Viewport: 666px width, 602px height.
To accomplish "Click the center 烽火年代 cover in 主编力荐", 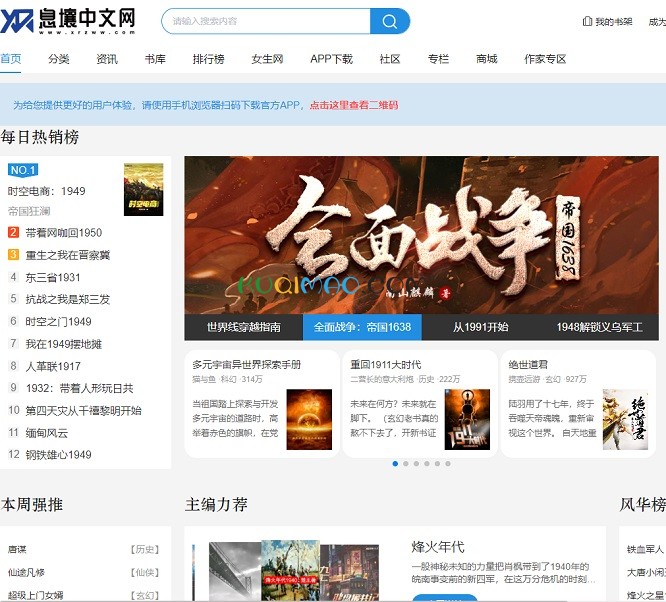I will 291,570.
